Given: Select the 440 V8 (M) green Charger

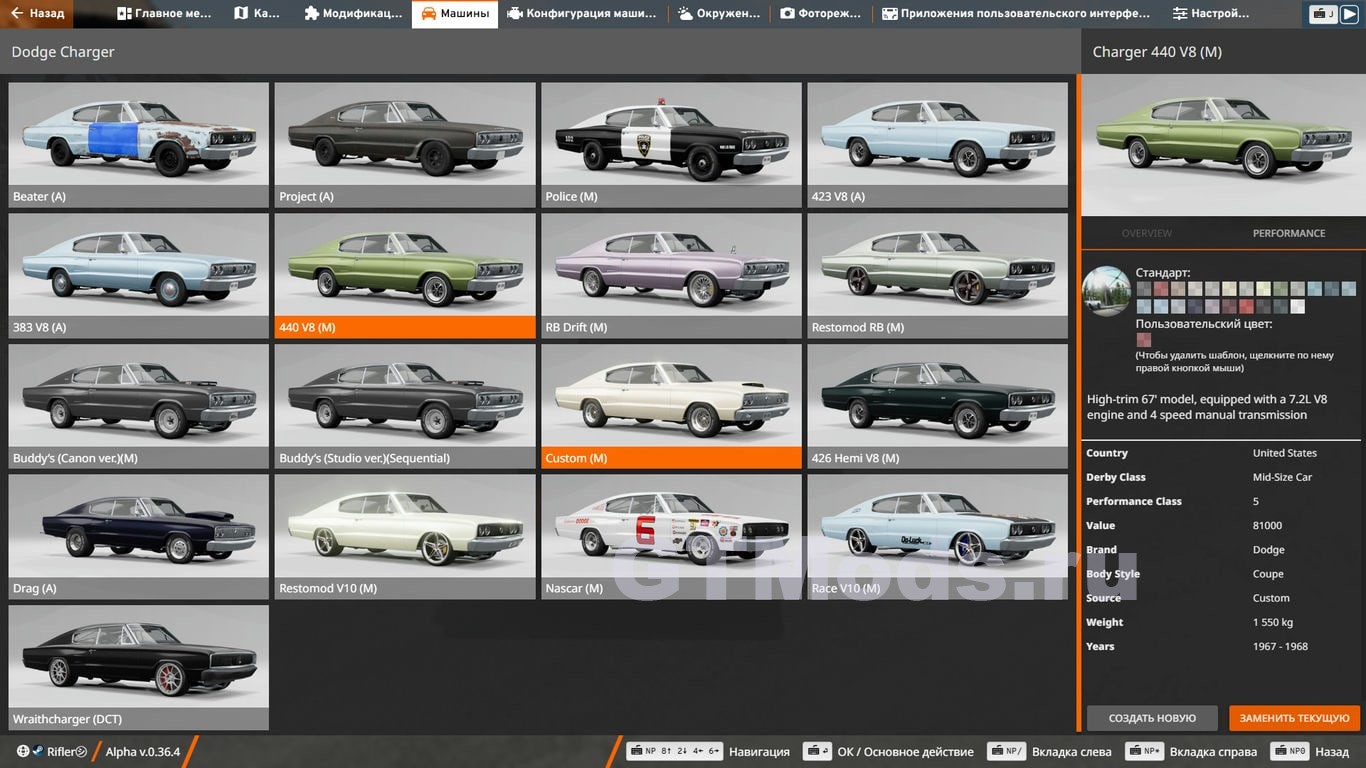Looking at the screenshot, I should [x=405, y=275].
